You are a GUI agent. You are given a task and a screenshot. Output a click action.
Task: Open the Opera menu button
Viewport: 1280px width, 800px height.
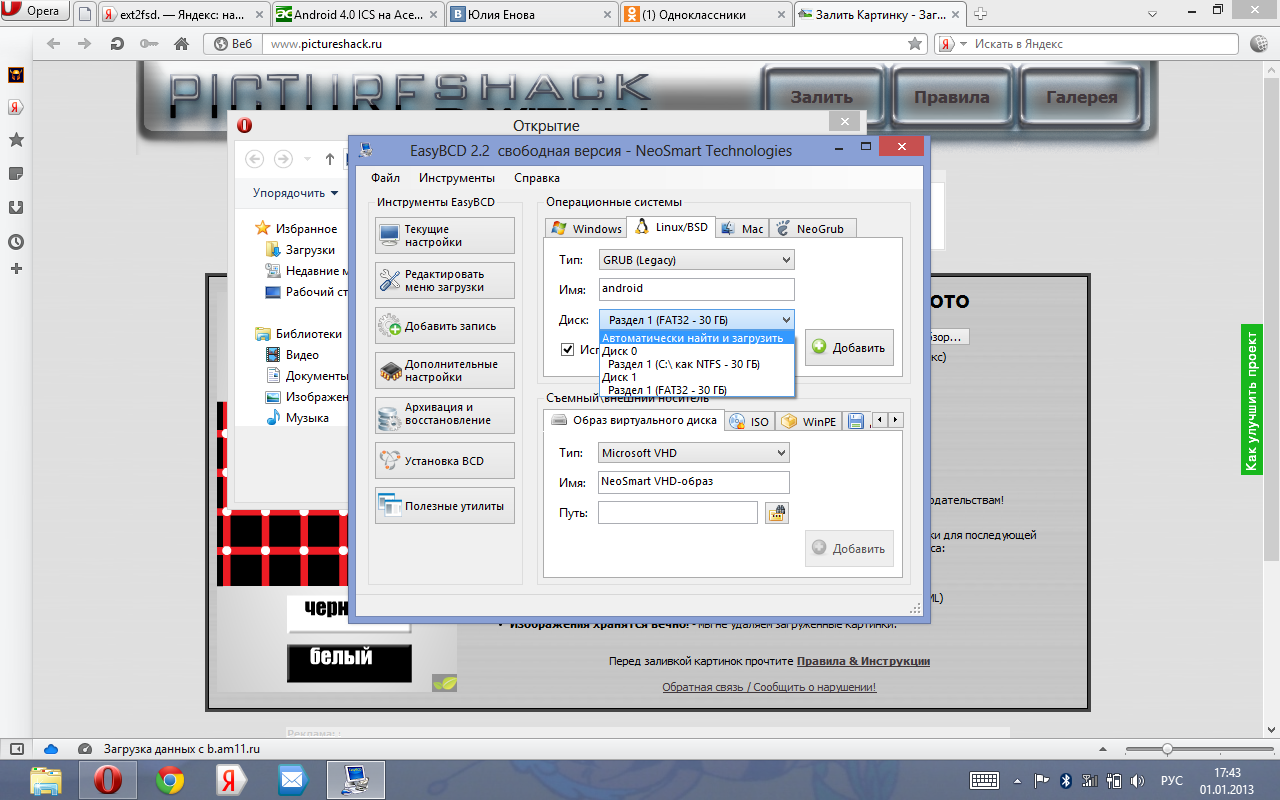point(34,12)
